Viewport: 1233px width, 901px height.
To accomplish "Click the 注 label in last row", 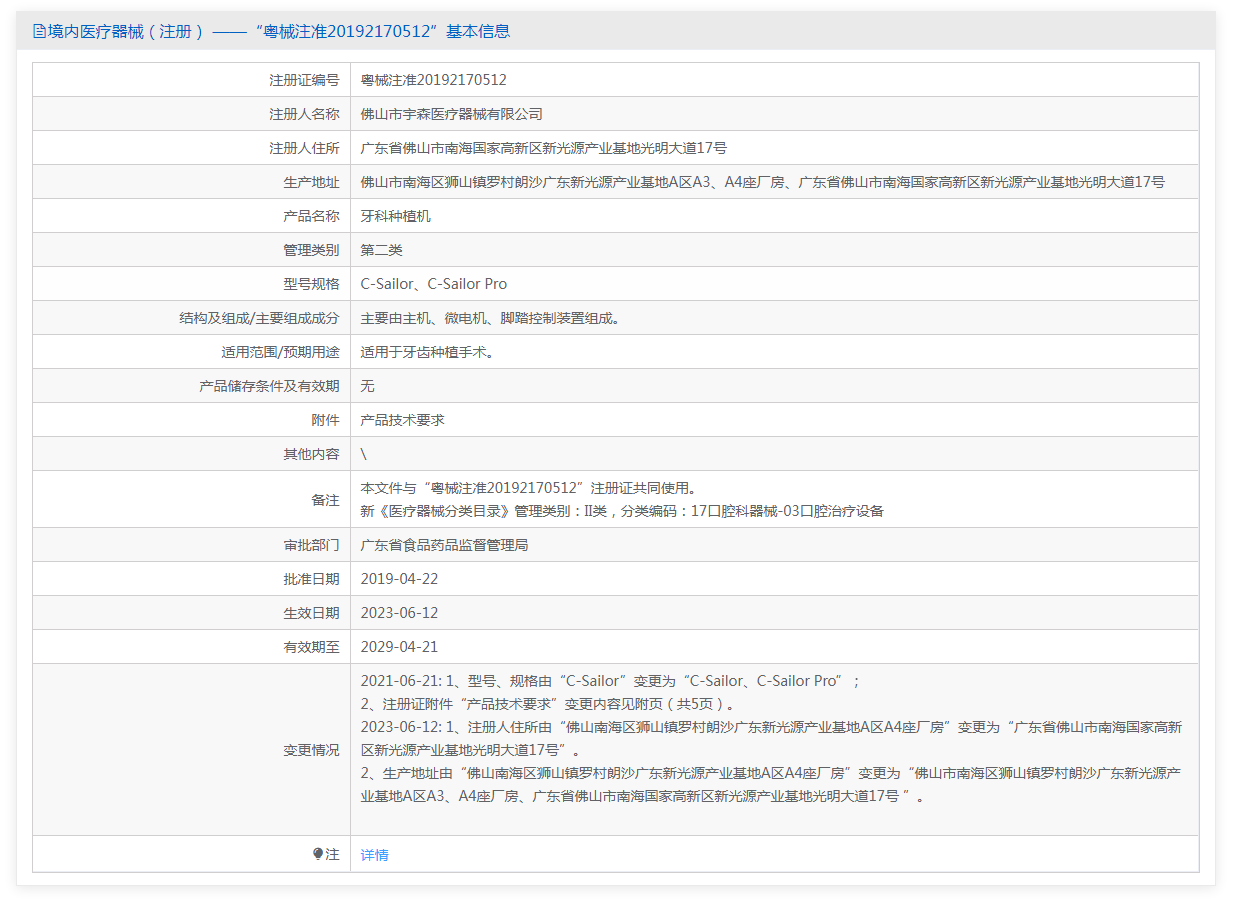I will [332, 855].
